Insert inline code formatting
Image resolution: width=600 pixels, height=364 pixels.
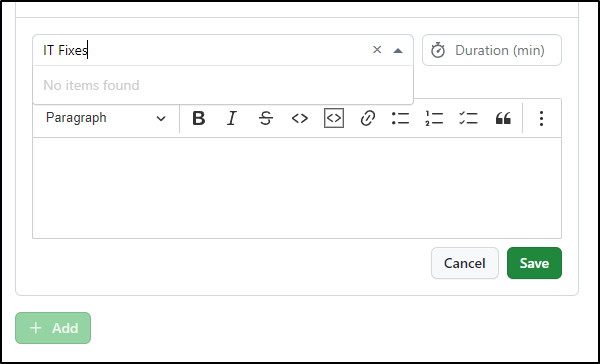(x=300, y=118)
